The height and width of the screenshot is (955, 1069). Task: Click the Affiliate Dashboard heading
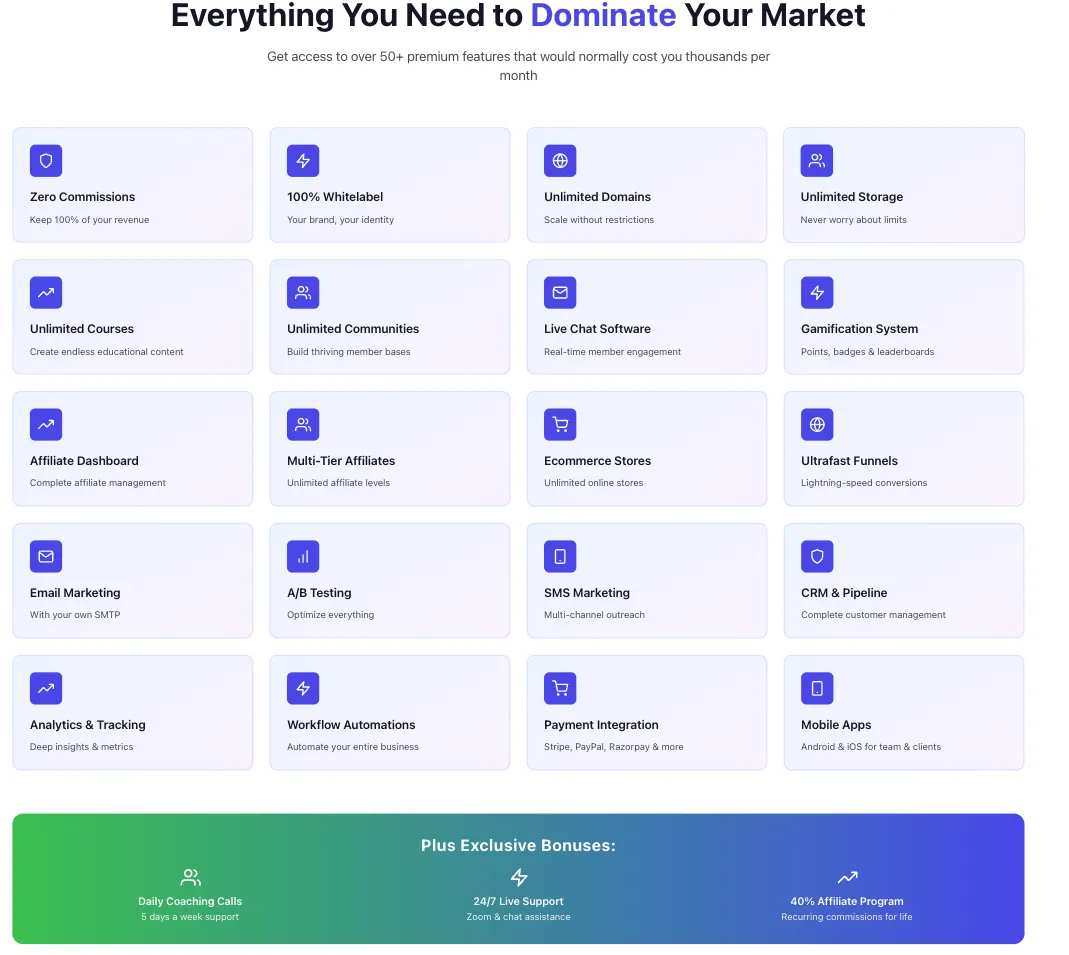pos(84,461)
